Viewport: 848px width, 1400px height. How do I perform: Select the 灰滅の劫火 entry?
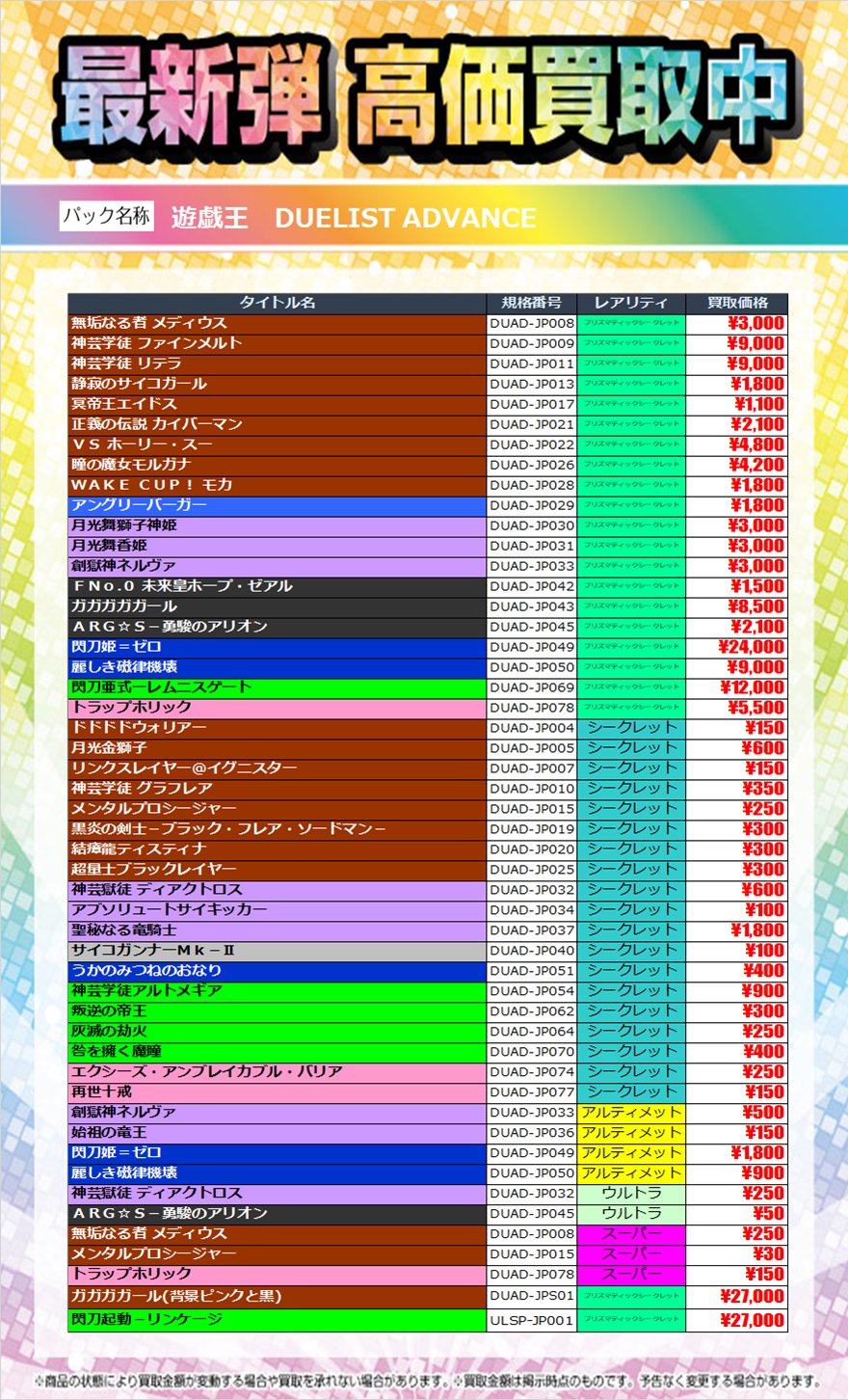pos(109,1032)
